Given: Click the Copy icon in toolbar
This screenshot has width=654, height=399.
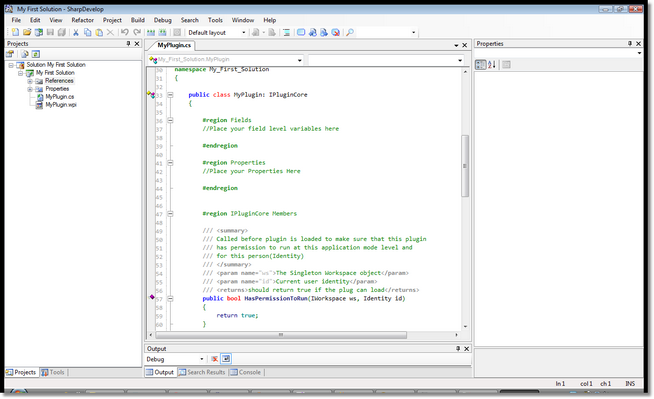Looking at the screenshot, I should [x=88, y=32].
